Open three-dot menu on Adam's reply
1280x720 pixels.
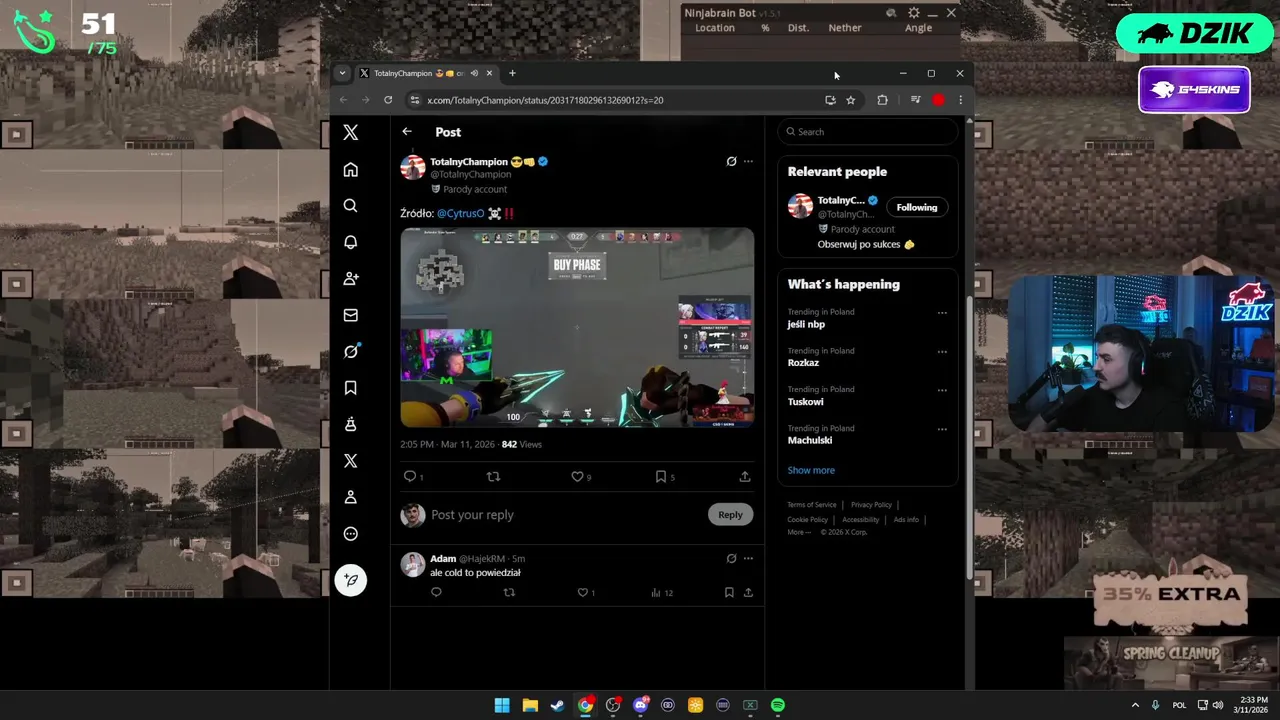coord(748,559)
